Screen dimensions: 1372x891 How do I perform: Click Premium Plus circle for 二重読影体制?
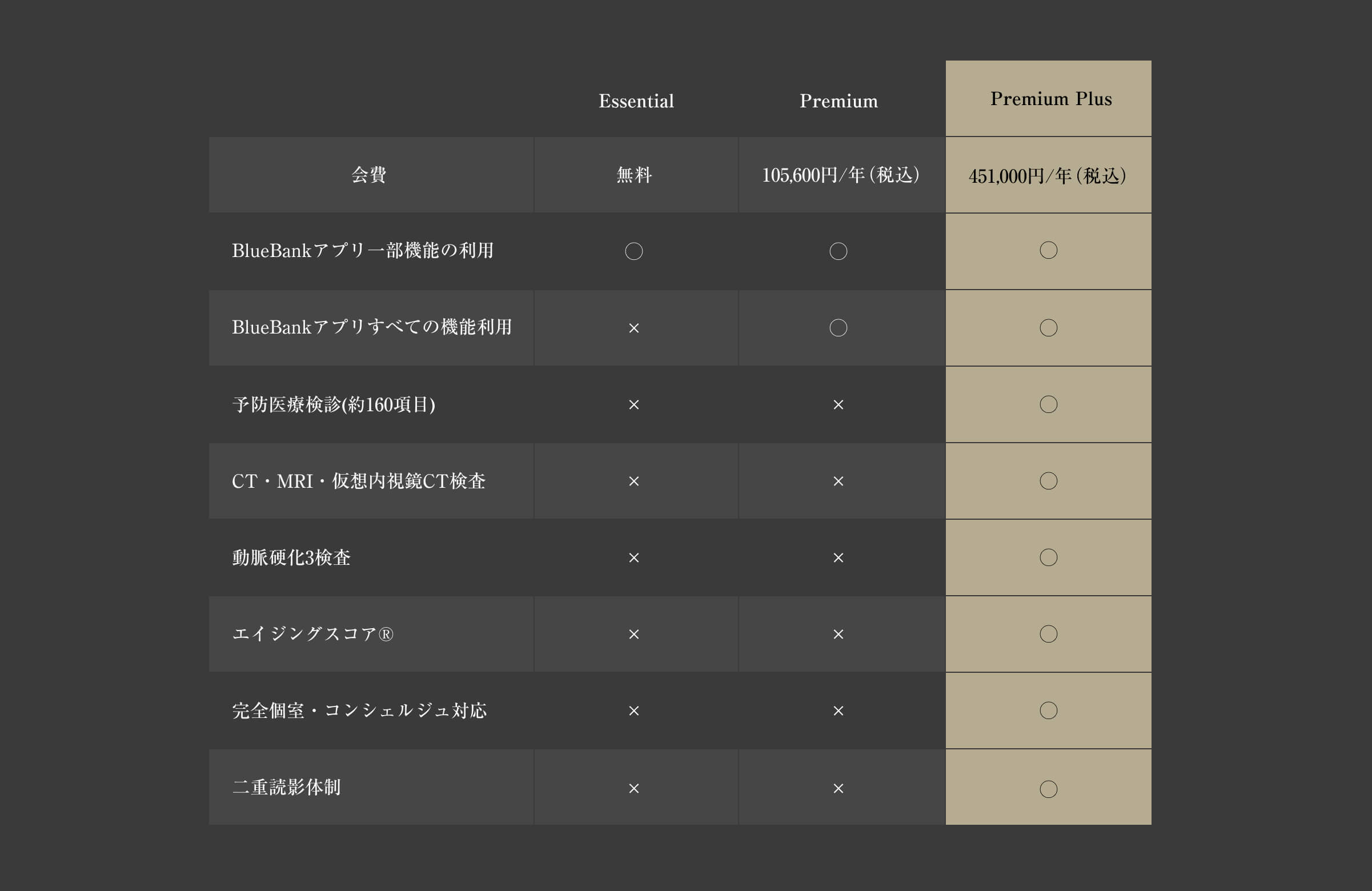[1048, 789]
